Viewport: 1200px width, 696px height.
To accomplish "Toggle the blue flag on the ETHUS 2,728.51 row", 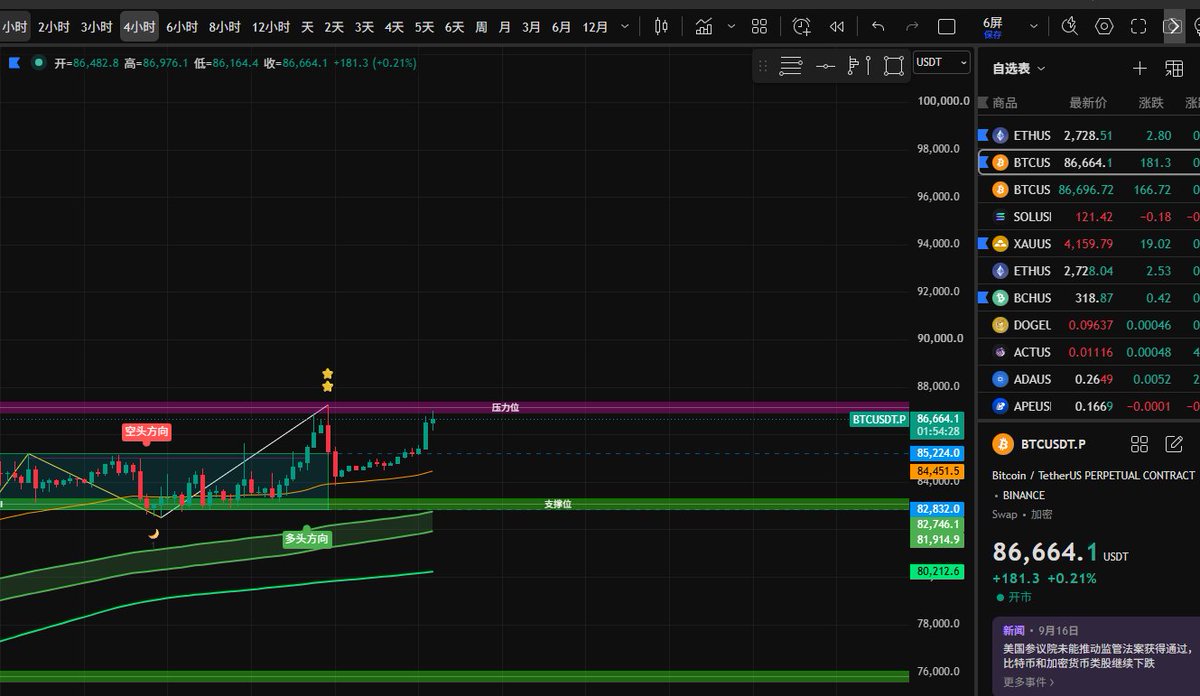I will [x=983, y=135].
